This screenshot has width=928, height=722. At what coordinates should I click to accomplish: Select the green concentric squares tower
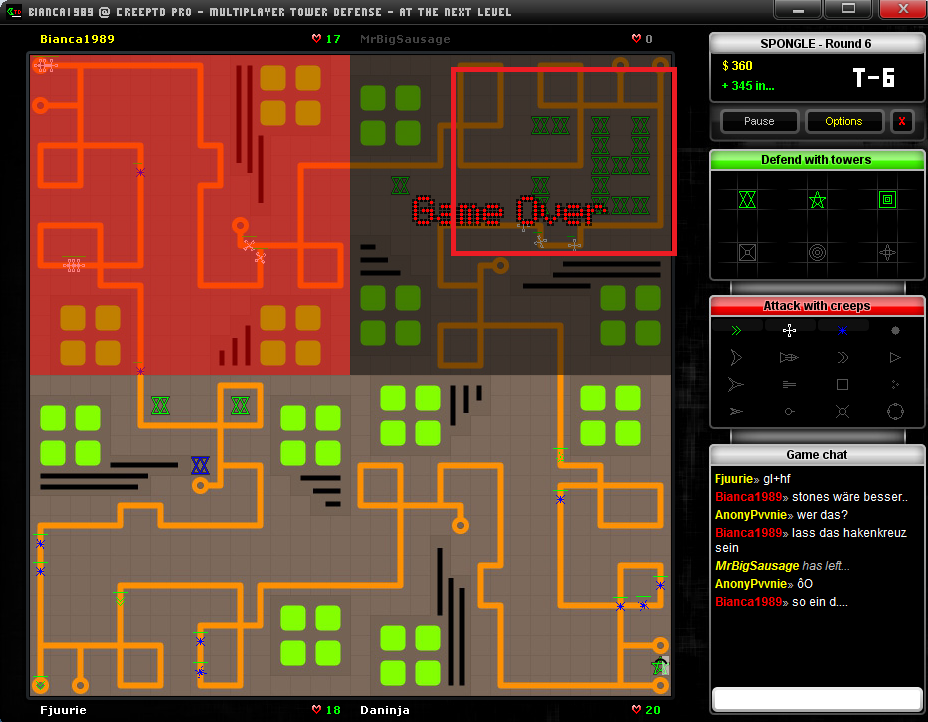point(887,200)
